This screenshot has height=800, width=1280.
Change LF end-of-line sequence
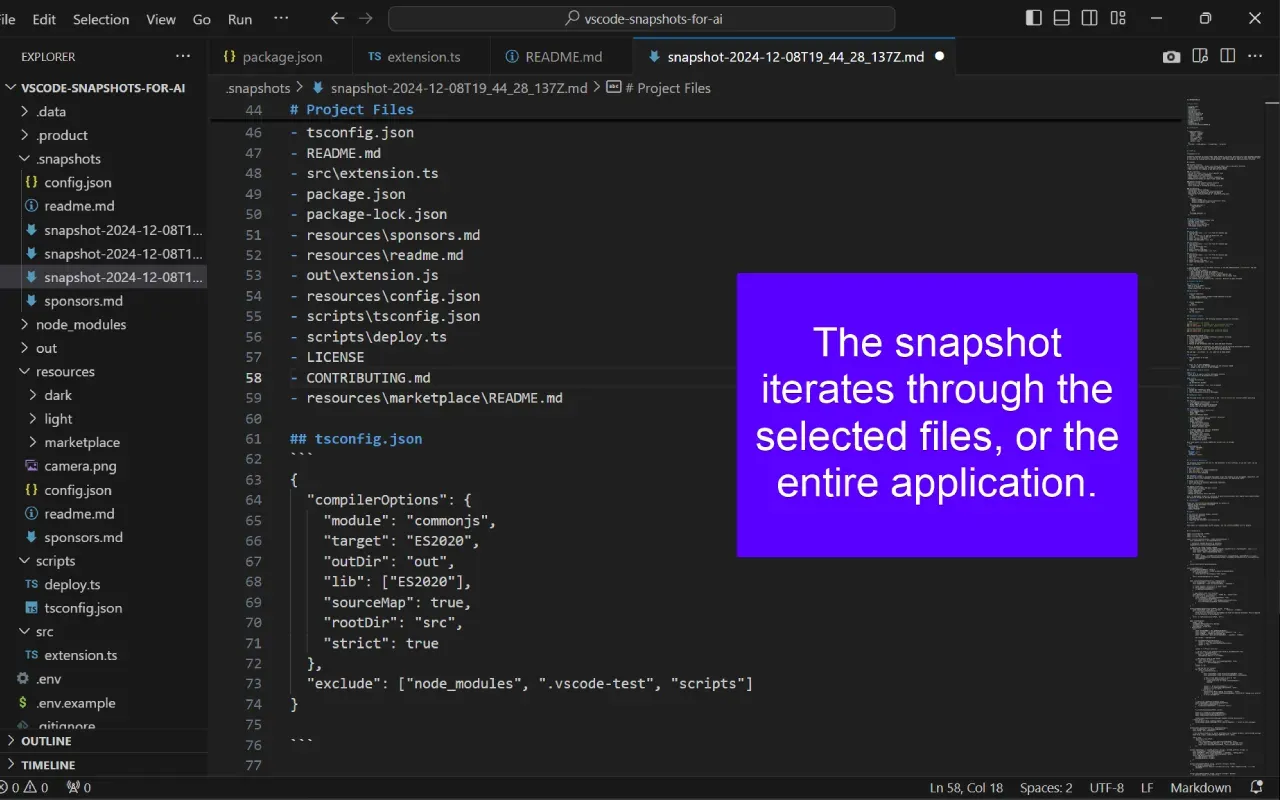[x=1147, y=787]
